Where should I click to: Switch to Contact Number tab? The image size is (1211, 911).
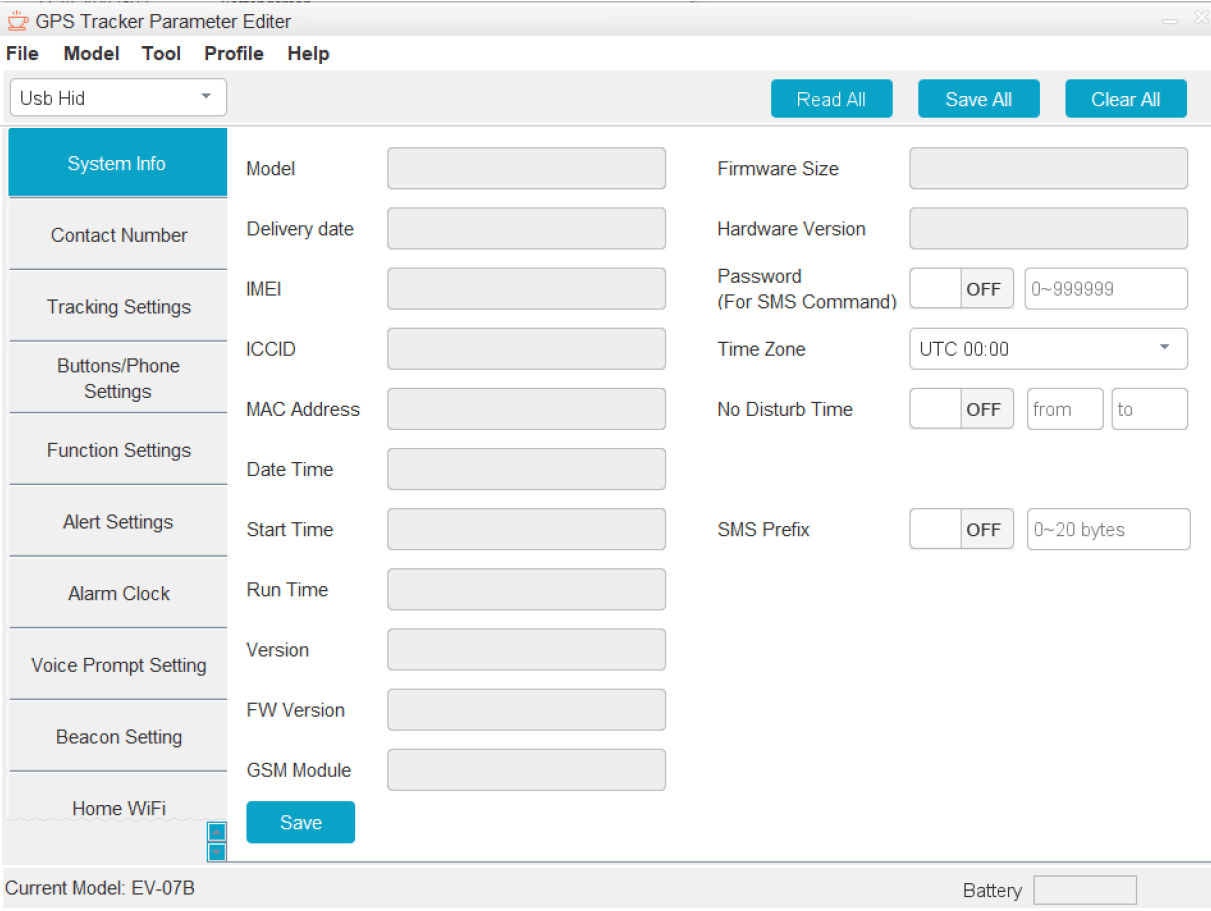(x=118, y=235)
